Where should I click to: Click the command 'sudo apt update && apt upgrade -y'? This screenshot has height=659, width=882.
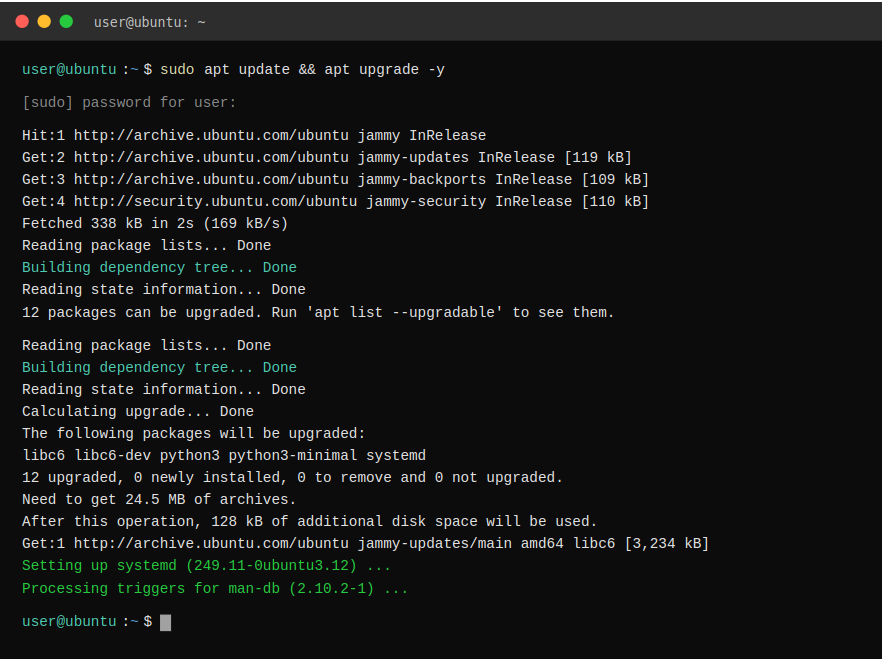pos(303,70)
